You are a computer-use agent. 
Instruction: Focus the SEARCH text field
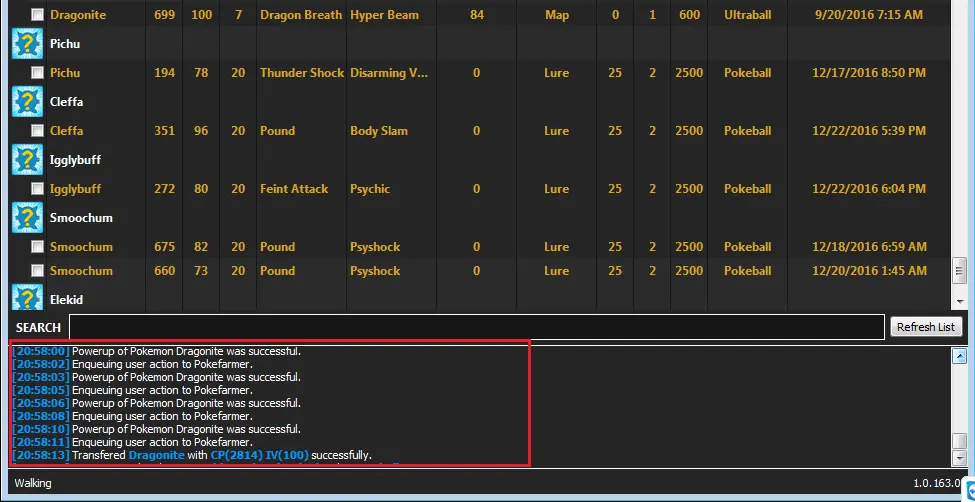(476, 327)
